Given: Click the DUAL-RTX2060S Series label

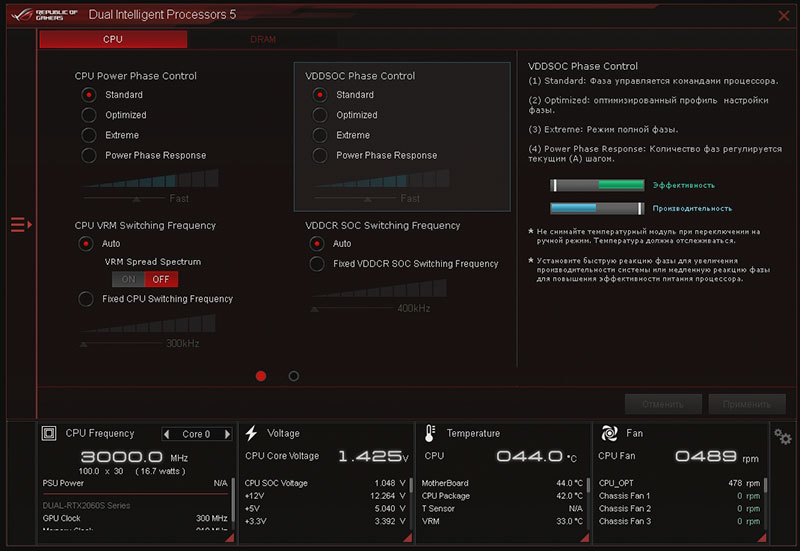Looking at the screenshot, I should (86, 506).
